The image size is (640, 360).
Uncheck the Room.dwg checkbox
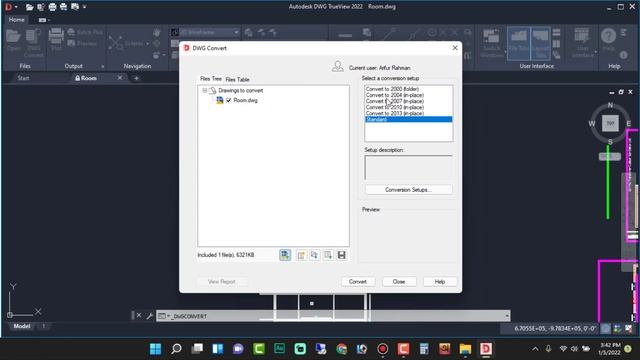tap(229, 100)
